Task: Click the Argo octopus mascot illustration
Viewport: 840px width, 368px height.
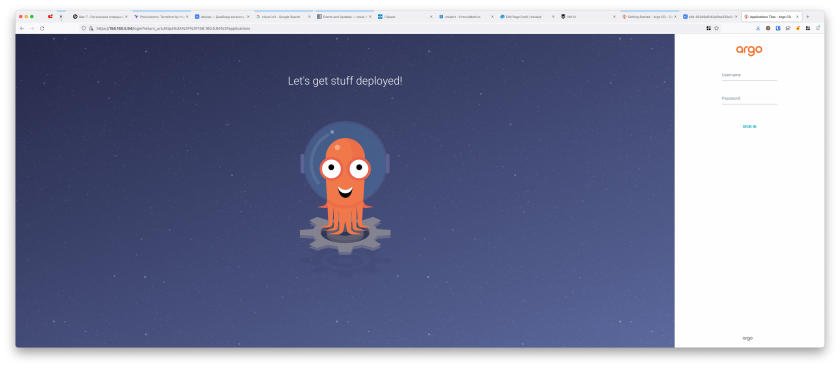Action: pos(345,187)
